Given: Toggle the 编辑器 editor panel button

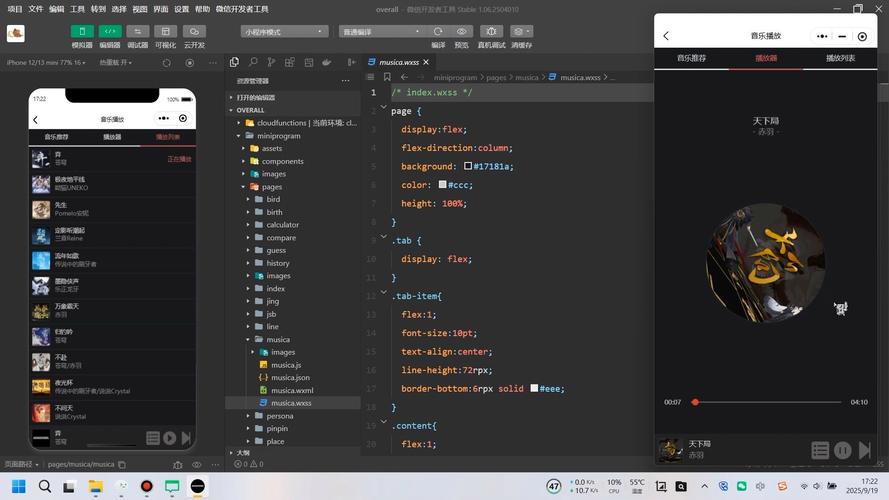Looking at the screenshot, I should click(x=110, y=31).
